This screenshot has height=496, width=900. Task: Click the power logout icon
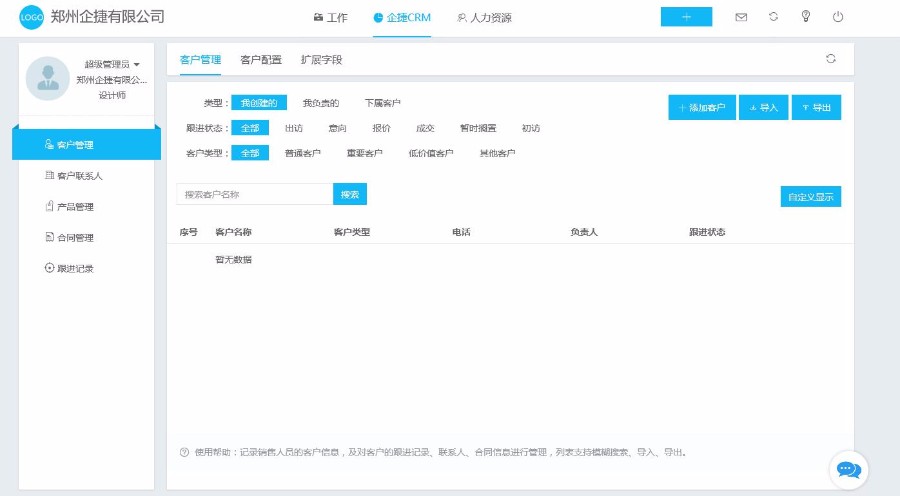[x=838, y=17]
